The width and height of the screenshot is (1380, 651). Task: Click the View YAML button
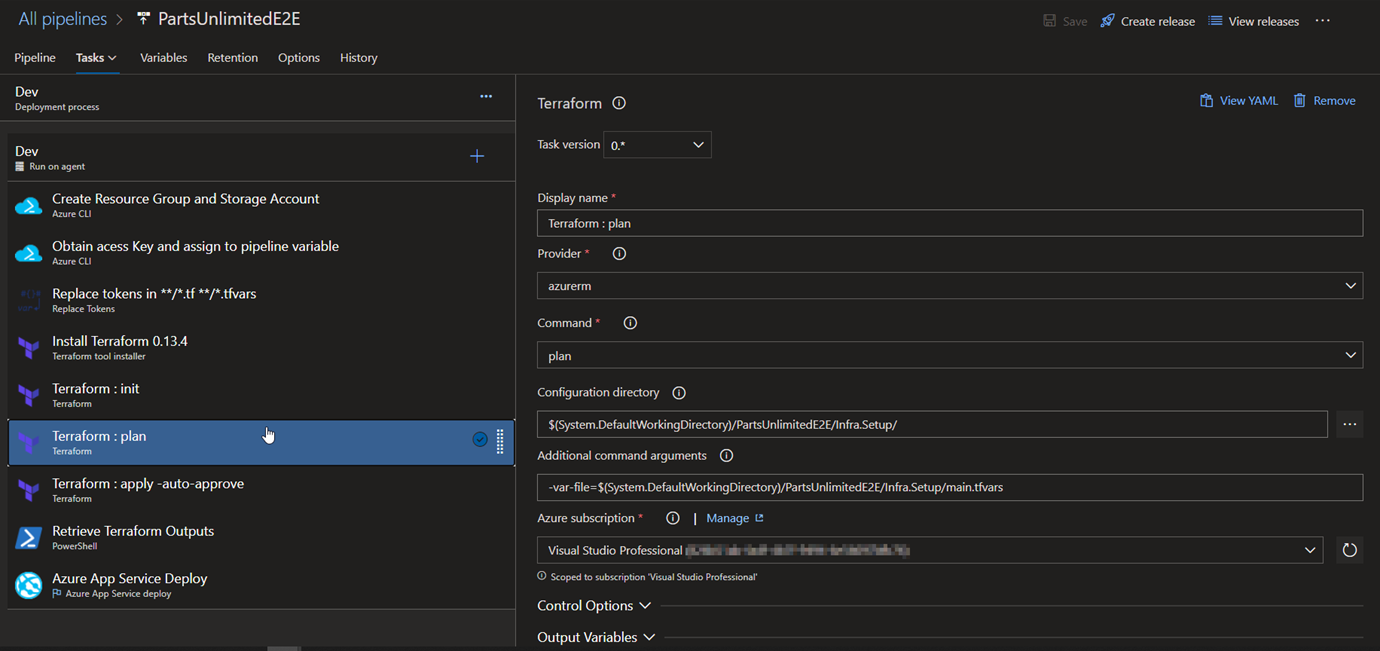pos(1238,101)
